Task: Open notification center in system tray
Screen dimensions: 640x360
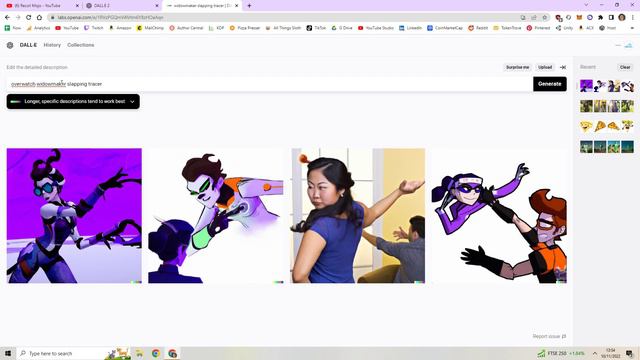Action: [x=629, y=353]
